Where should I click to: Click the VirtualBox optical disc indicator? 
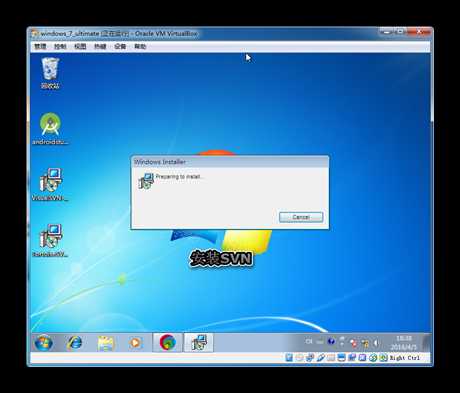(299, 358)
